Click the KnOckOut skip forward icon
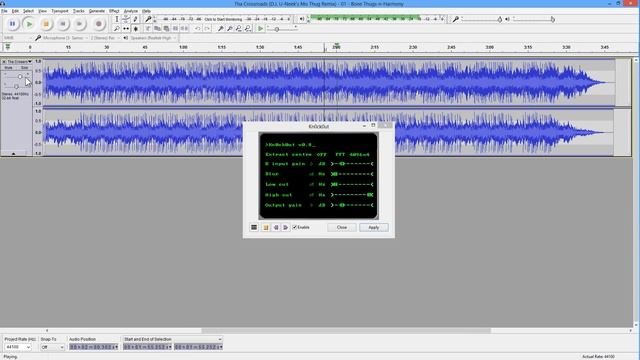Image resolution: width=640 pixels, height=360 pixels. 286,227
